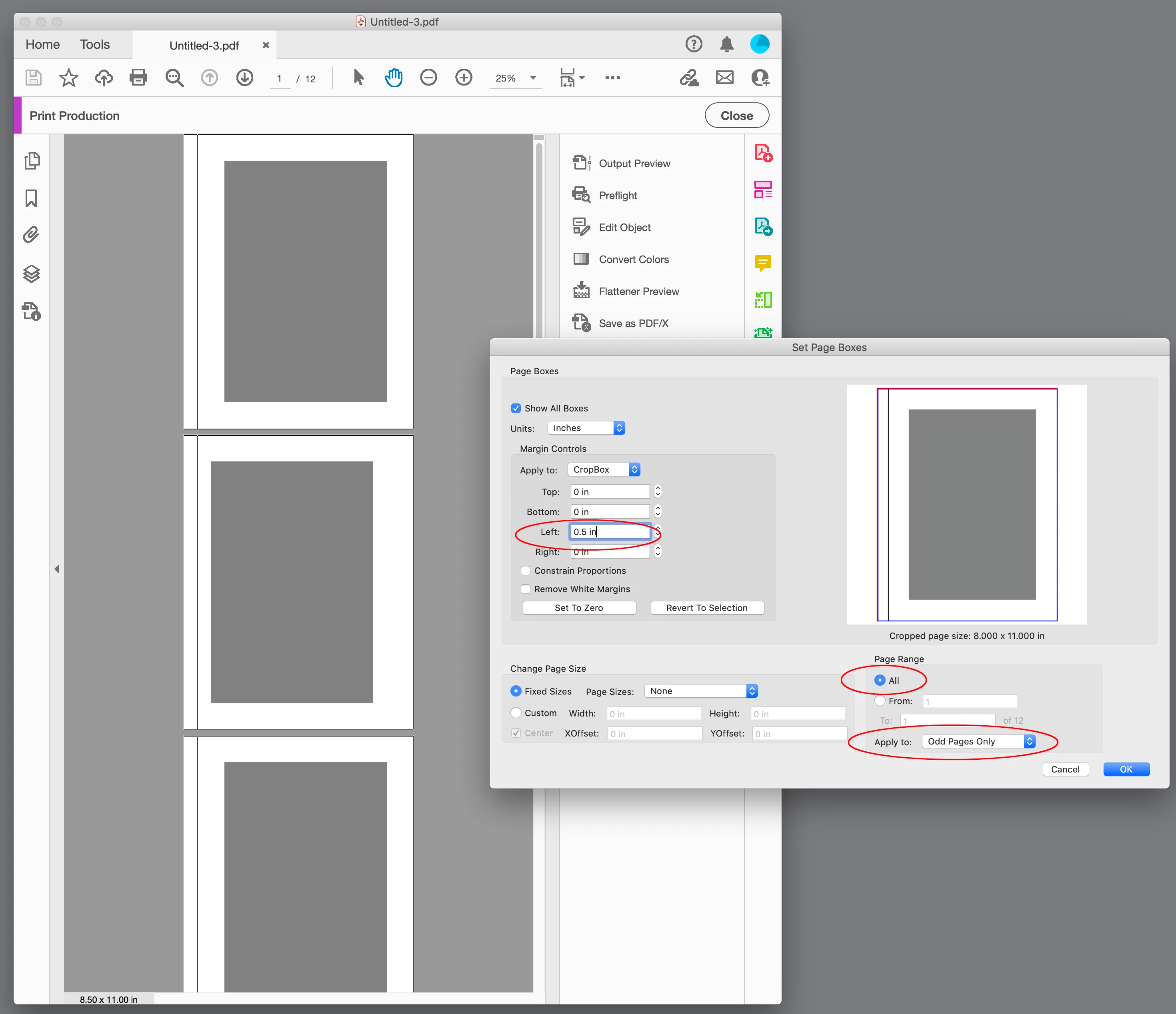Open the CropBox Apply to dropdown
The width and height of the screenshot is (1176, 1014).
(604, 469)
